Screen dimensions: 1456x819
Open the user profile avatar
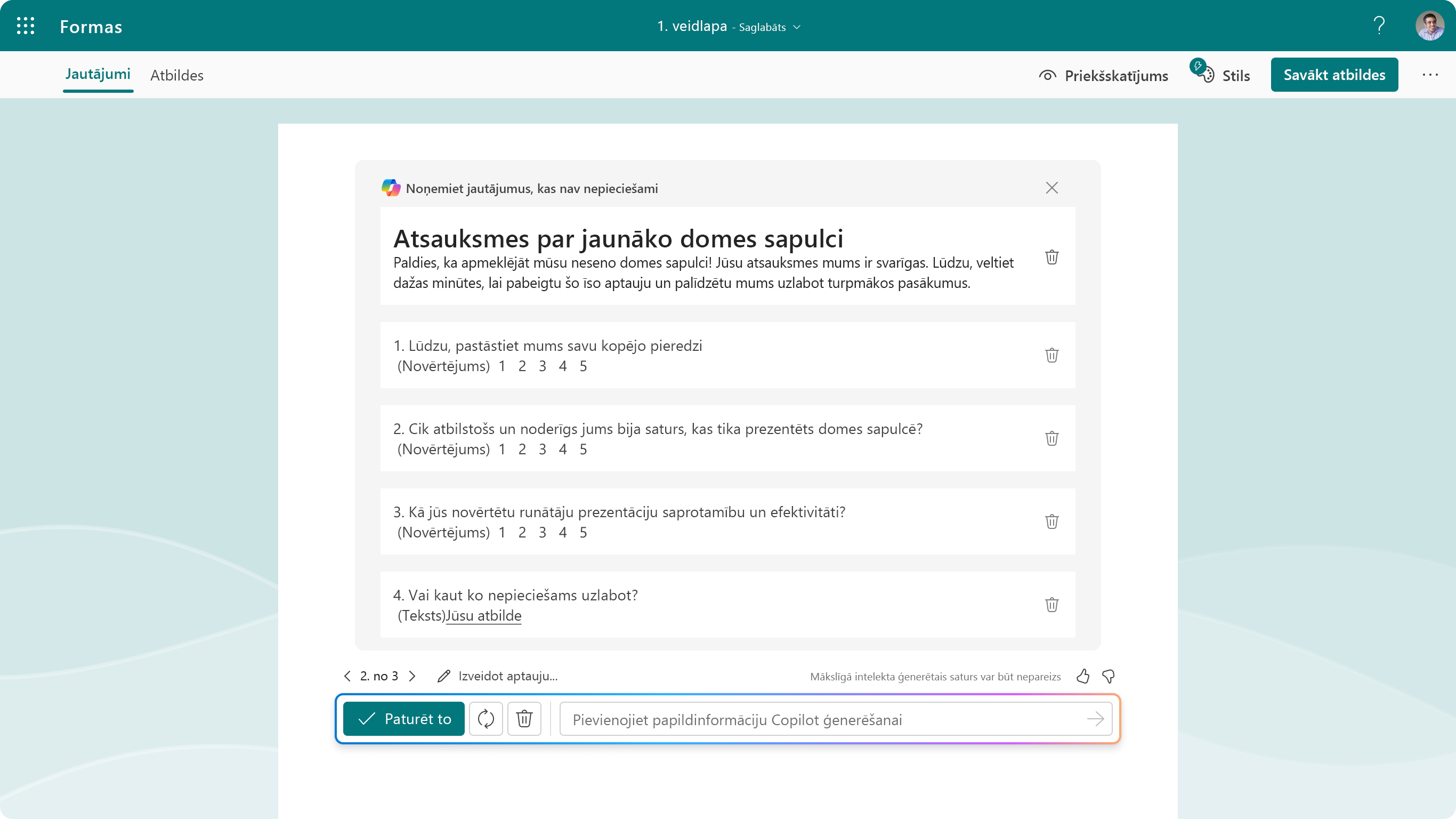click(1430, 26)
